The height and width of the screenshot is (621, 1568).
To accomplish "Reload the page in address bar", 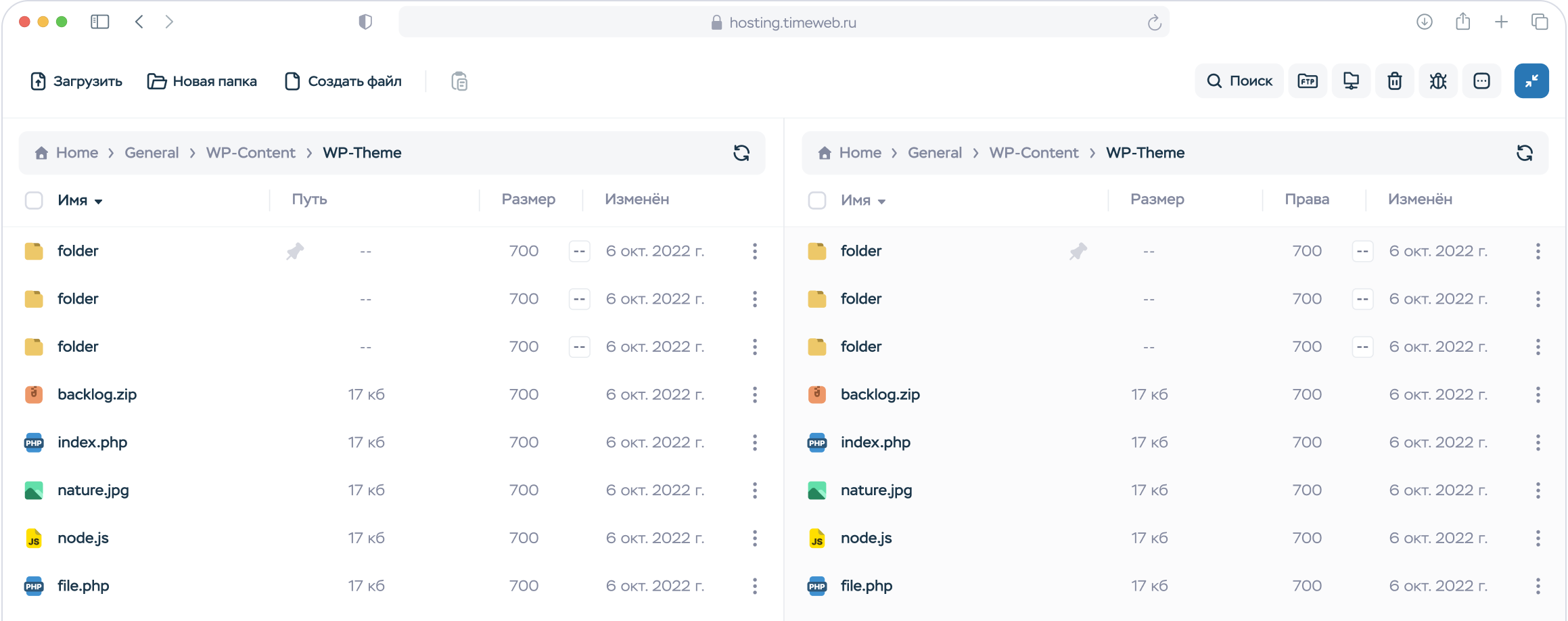I will pyautogui.click(x=1154, y=23).
